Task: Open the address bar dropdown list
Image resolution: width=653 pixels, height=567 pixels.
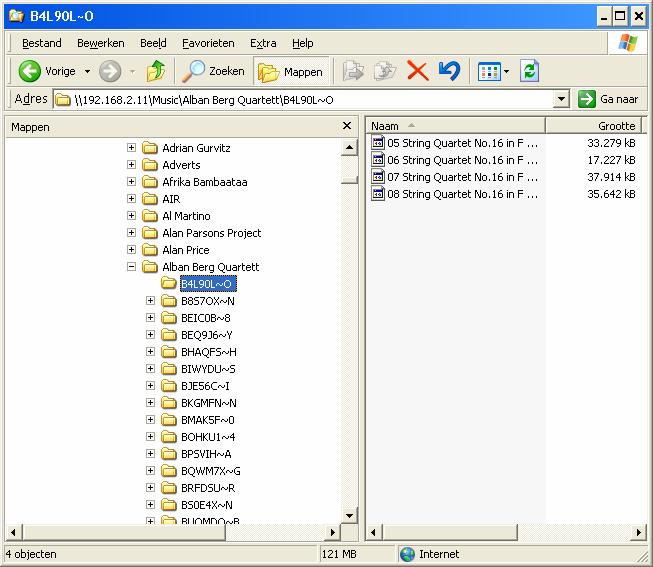Action: coord(560,100)
